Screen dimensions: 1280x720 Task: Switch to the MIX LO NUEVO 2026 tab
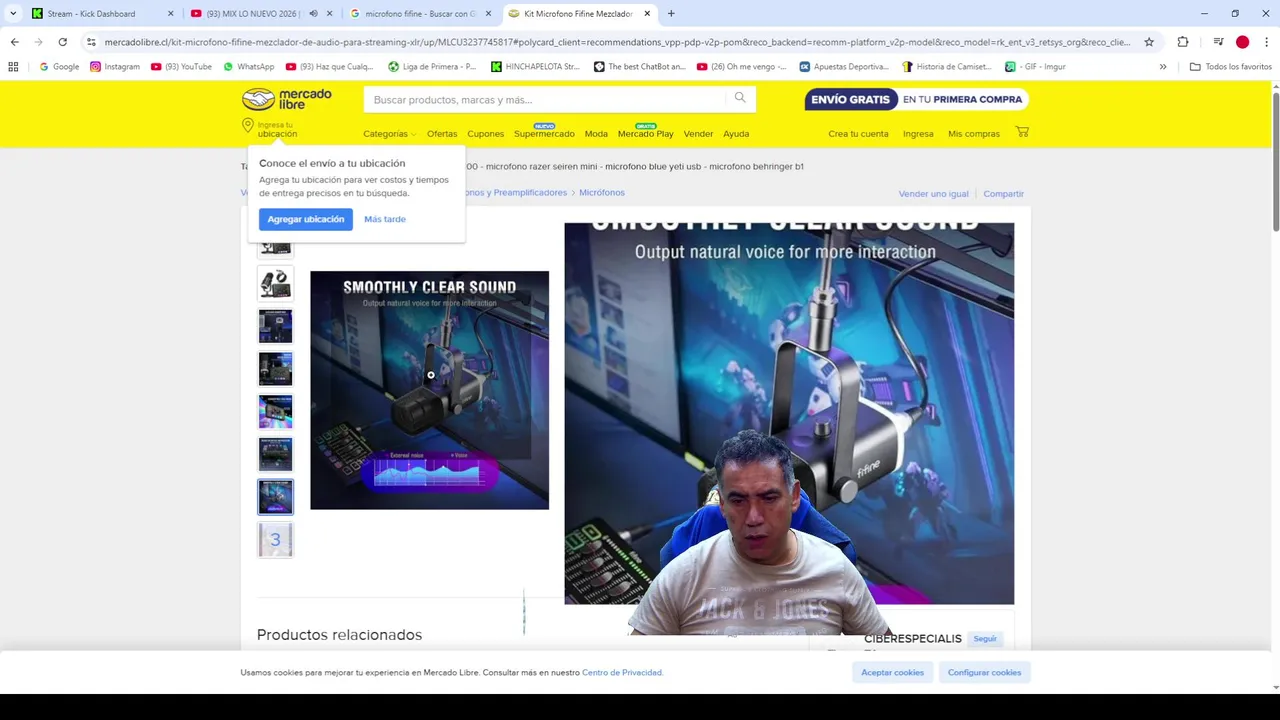tap(260, 14)
